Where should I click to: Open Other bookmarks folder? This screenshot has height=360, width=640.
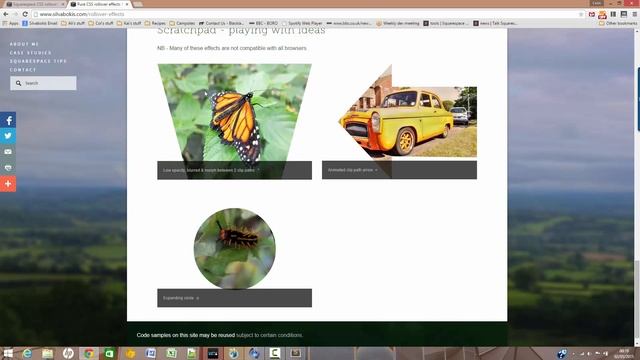(x=618, y=23)
